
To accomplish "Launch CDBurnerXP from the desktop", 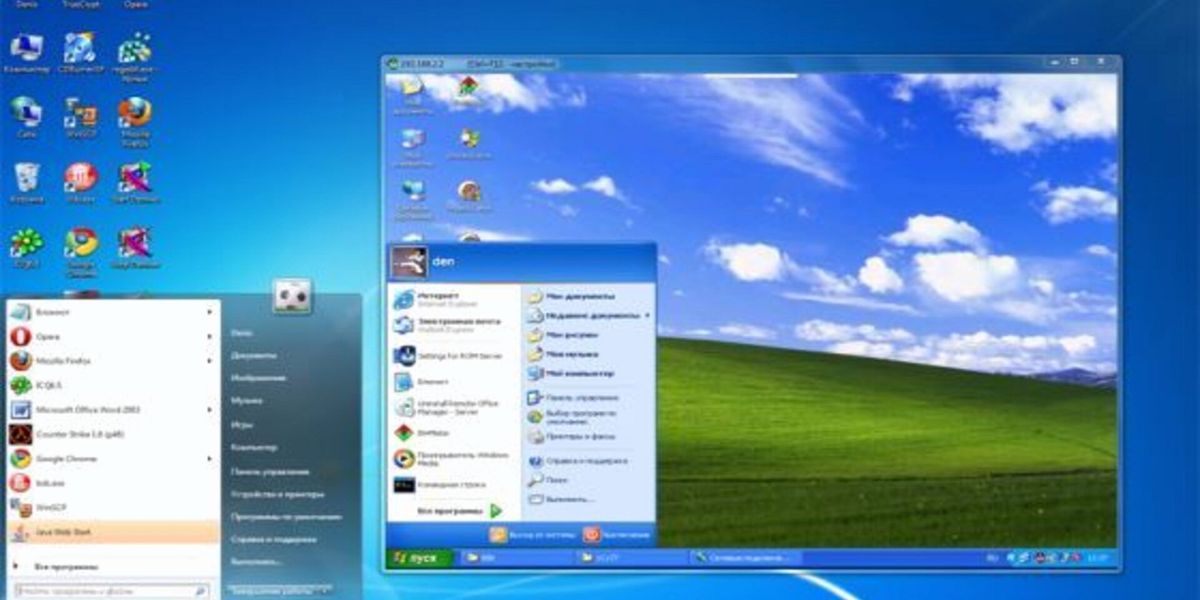I will click(80, 53).
